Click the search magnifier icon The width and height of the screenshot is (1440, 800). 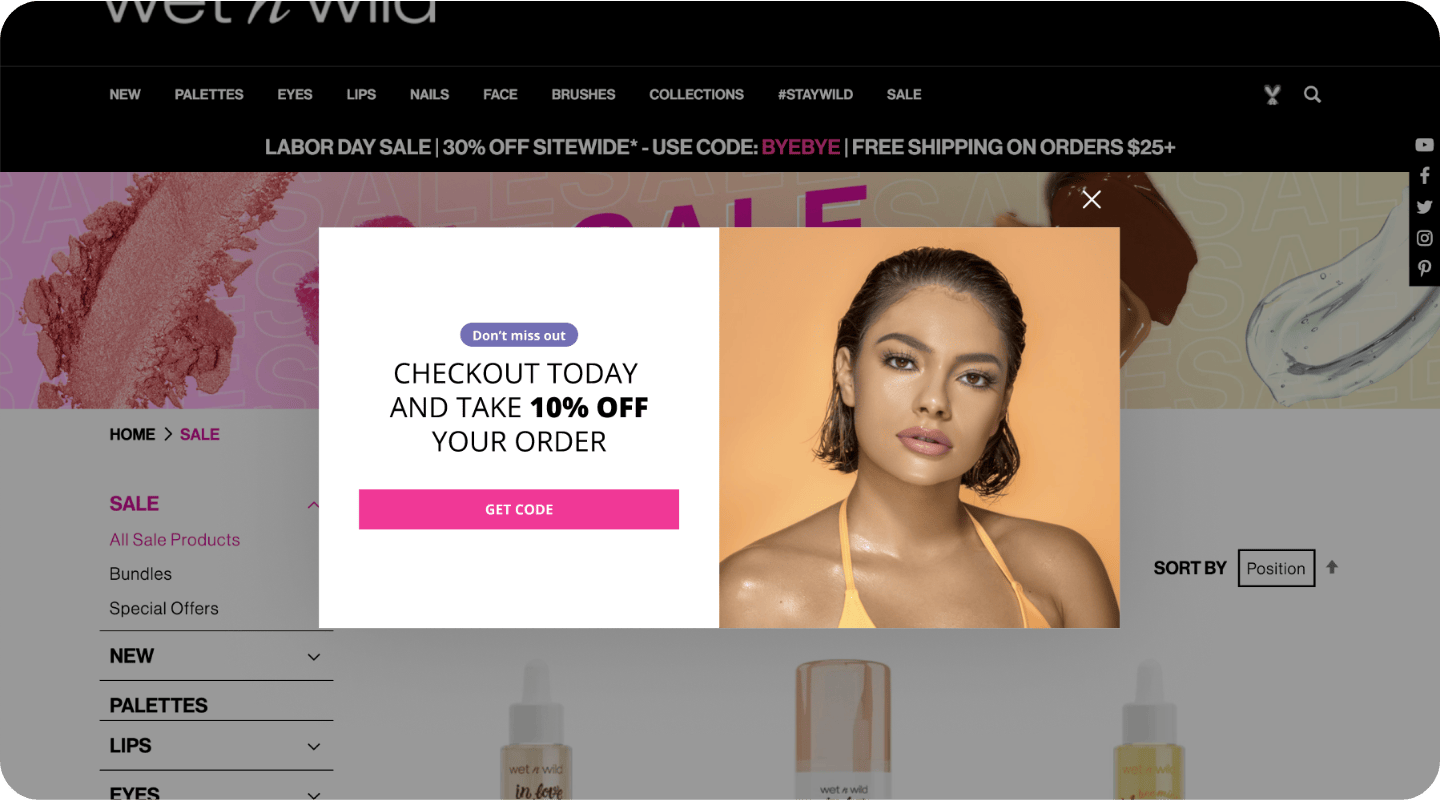click(x=1313, y=95)
